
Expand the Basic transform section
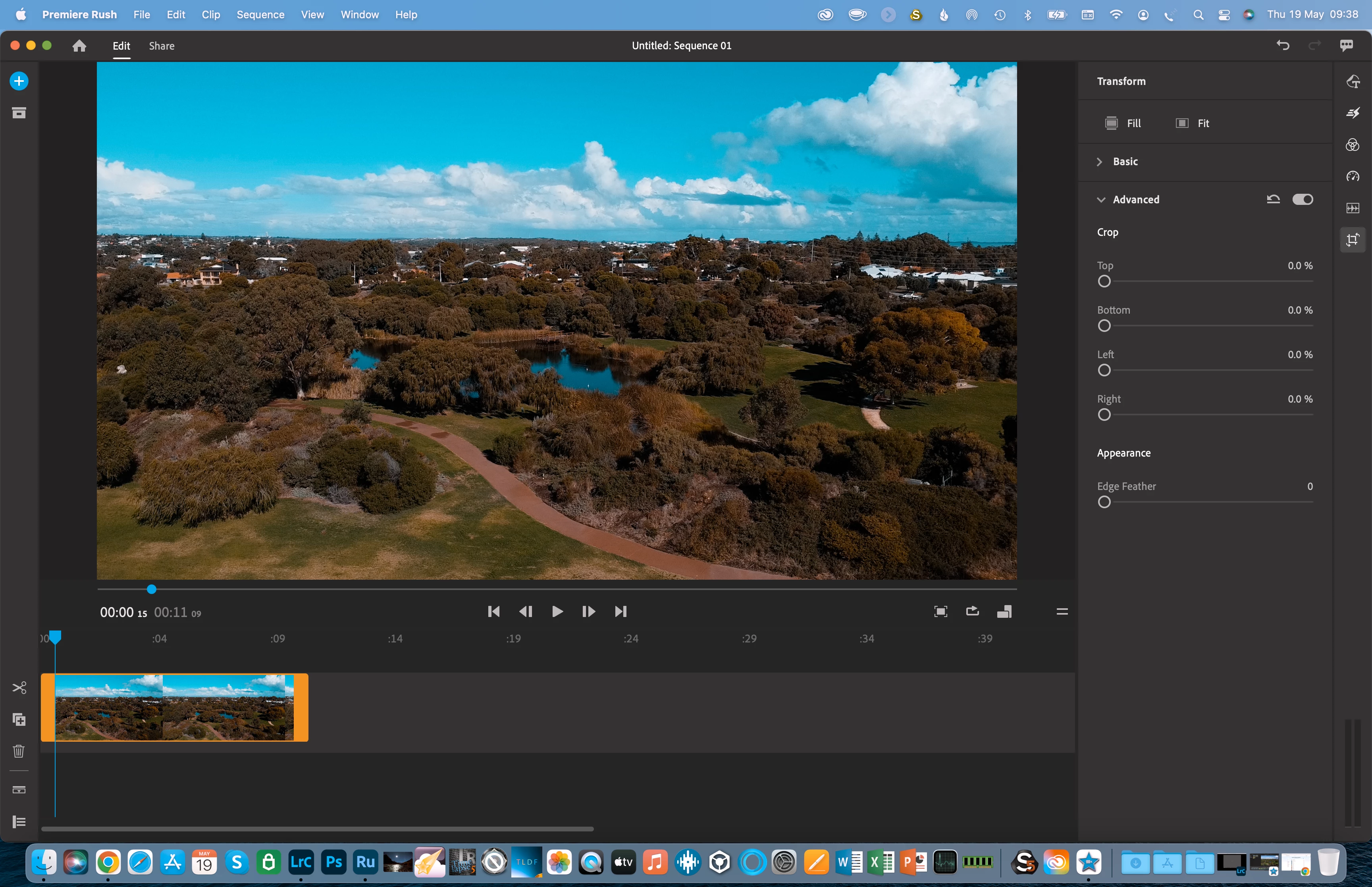[x=1100, y=162]
